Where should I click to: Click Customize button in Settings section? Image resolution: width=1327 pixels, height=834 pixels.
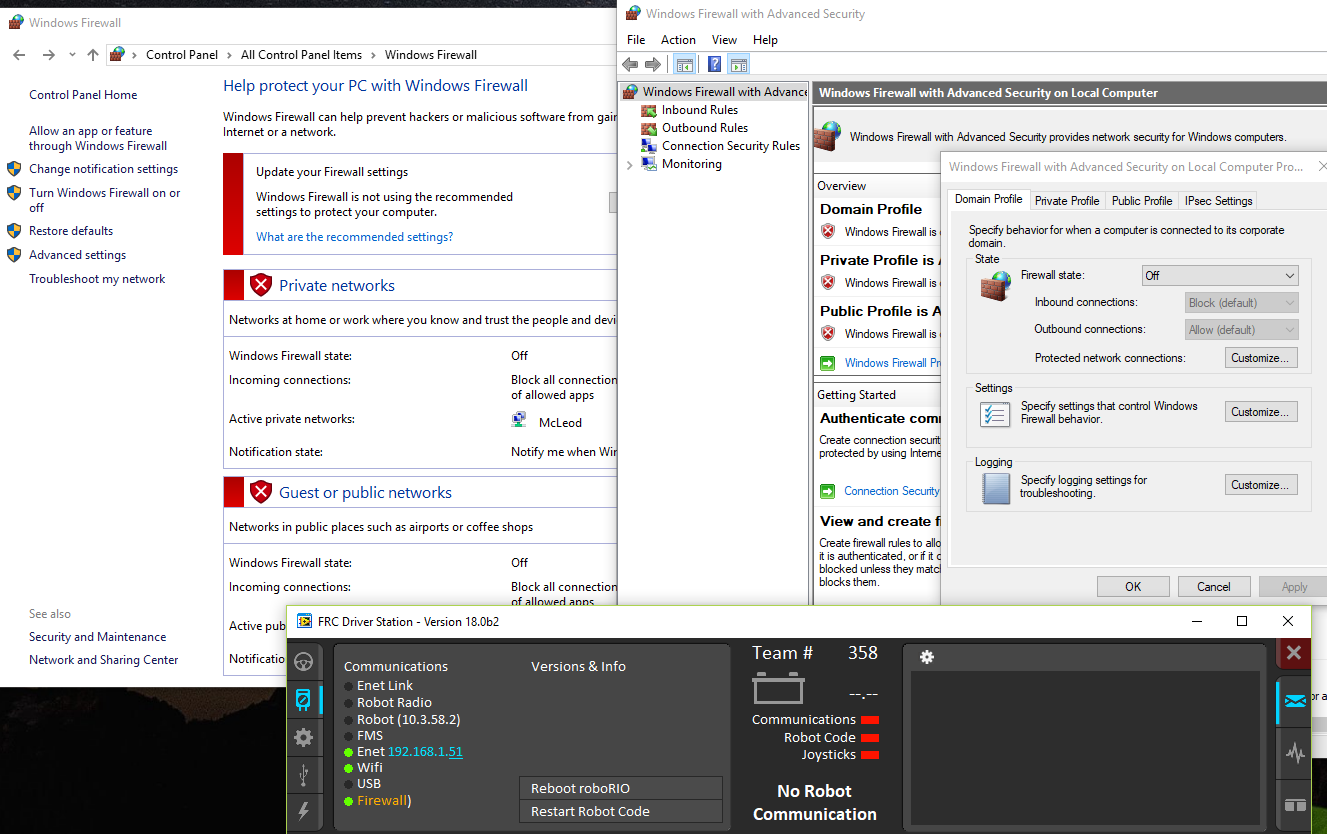click(1261, 411)
